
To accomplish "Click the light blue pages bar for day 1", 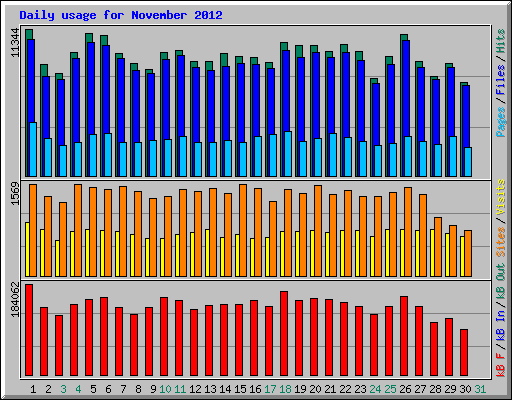I will coord(33,149).
